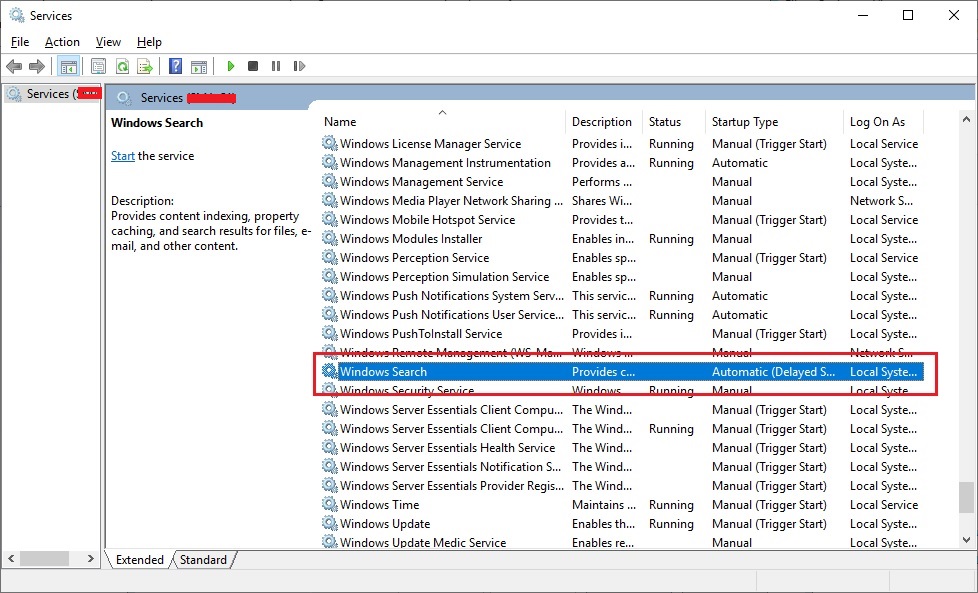This screenshot has height=593, width=978.
Task: Sort by the Description column header
Action: tap(604, 122)
